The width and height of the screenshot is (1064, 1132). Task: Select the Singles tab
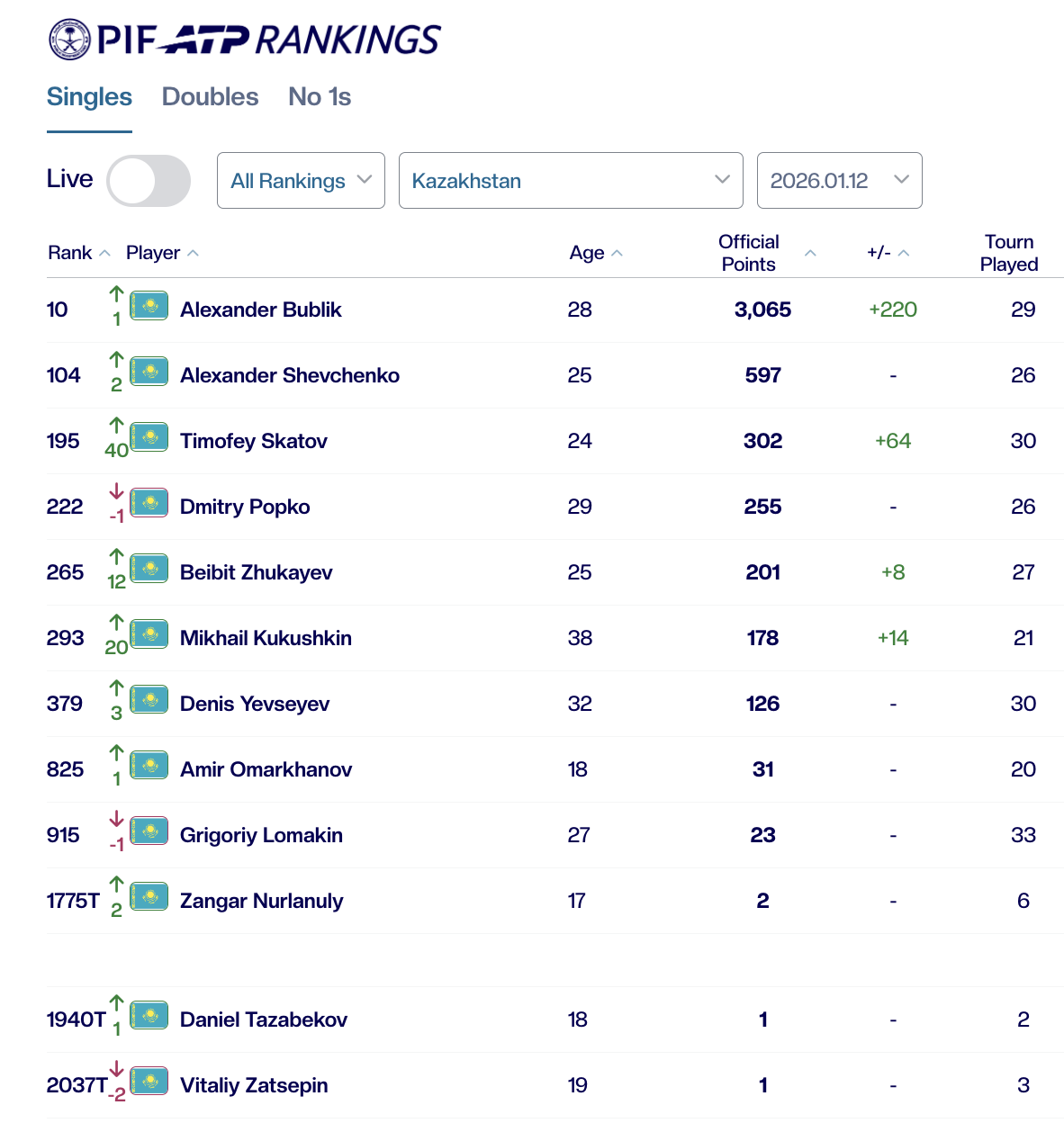click(x=89, y=97)
